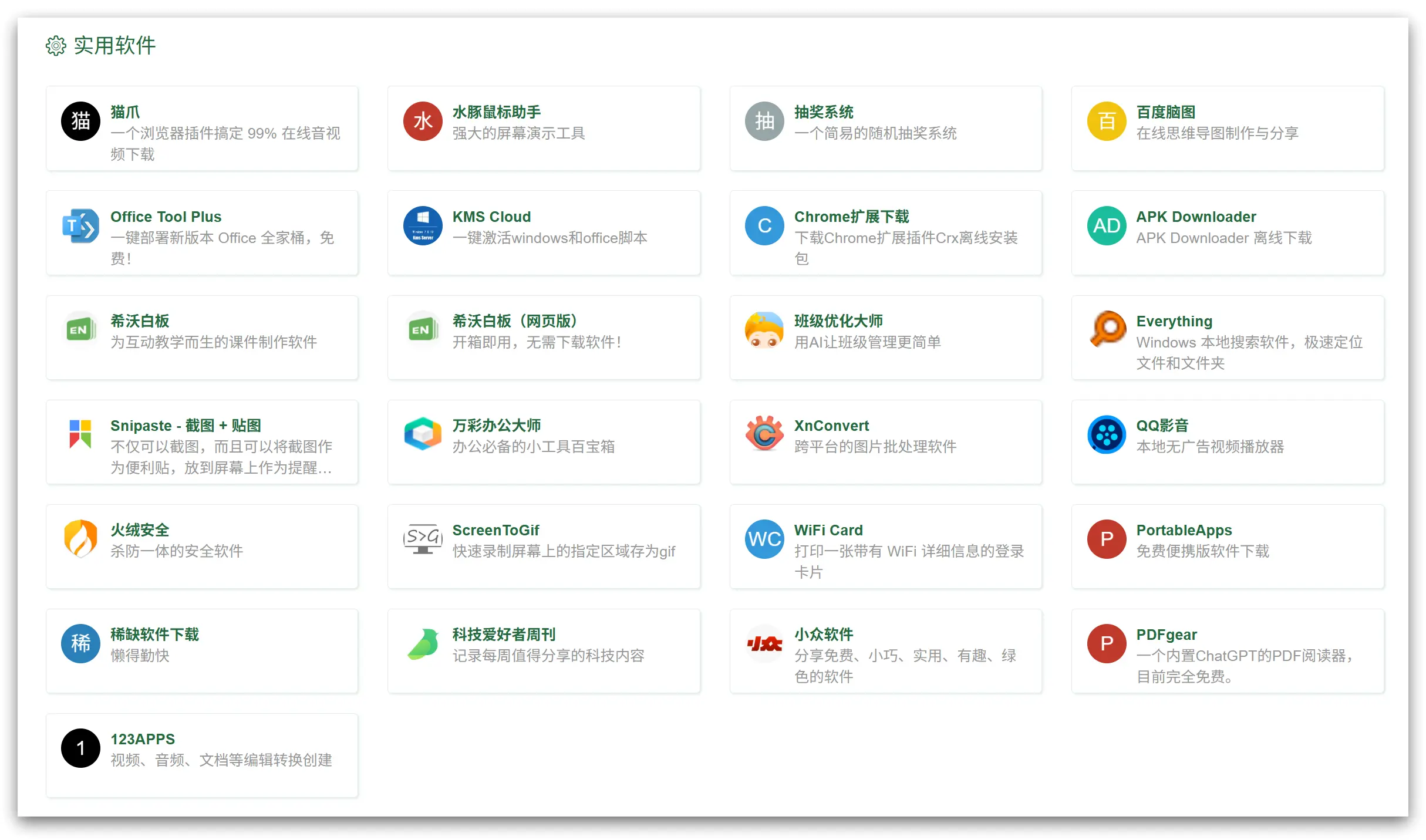This screenshot has height=840, width=1426.
Task: Open the PDFgear title link
Action: point(1167,635)
